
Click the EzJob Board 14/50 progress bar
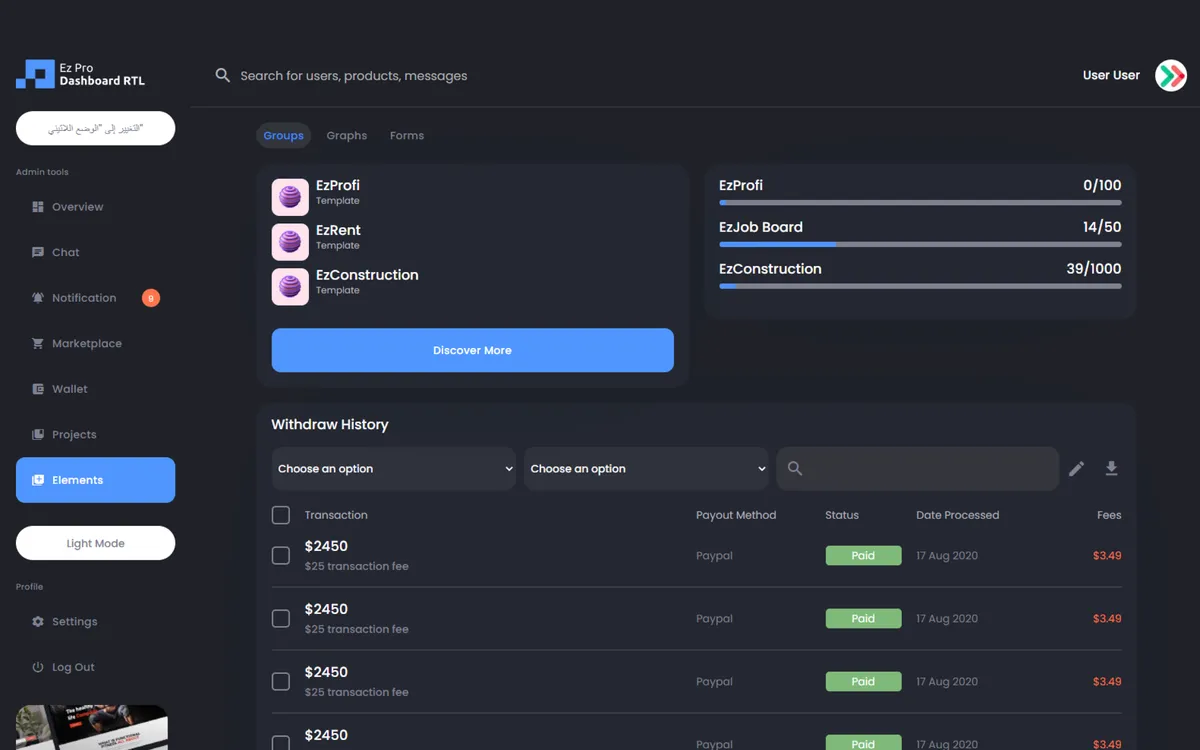(920, 244)
